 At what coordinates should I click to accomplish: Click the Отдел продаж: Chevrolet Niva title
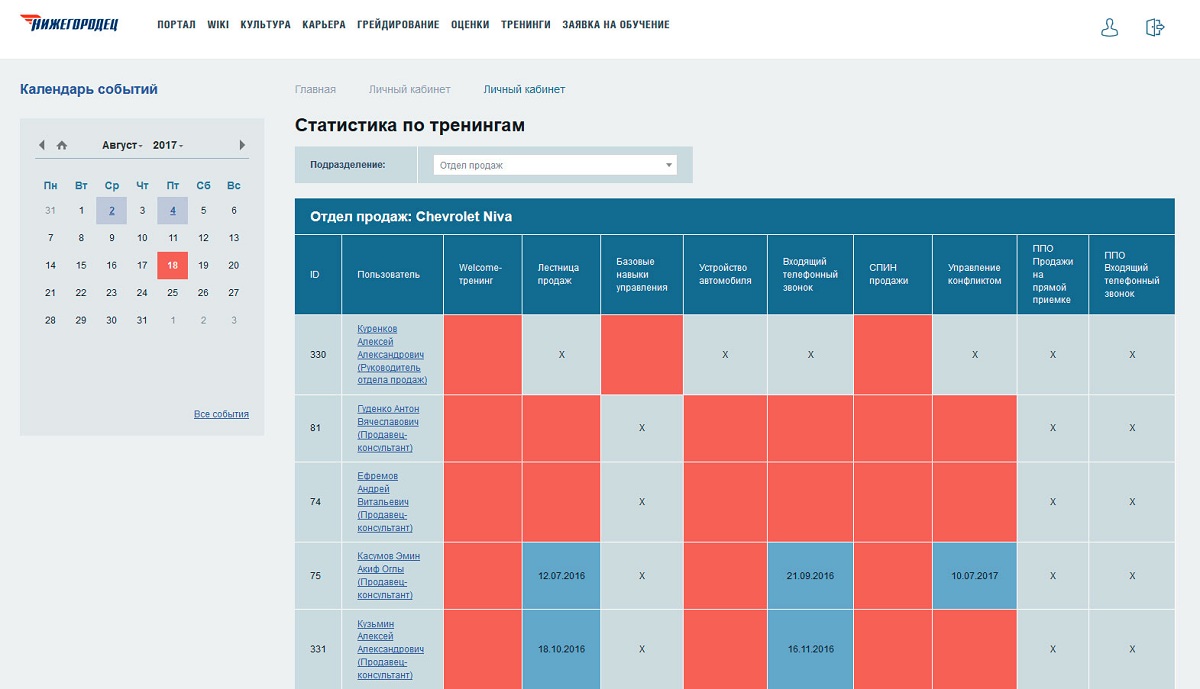(411, 216)
